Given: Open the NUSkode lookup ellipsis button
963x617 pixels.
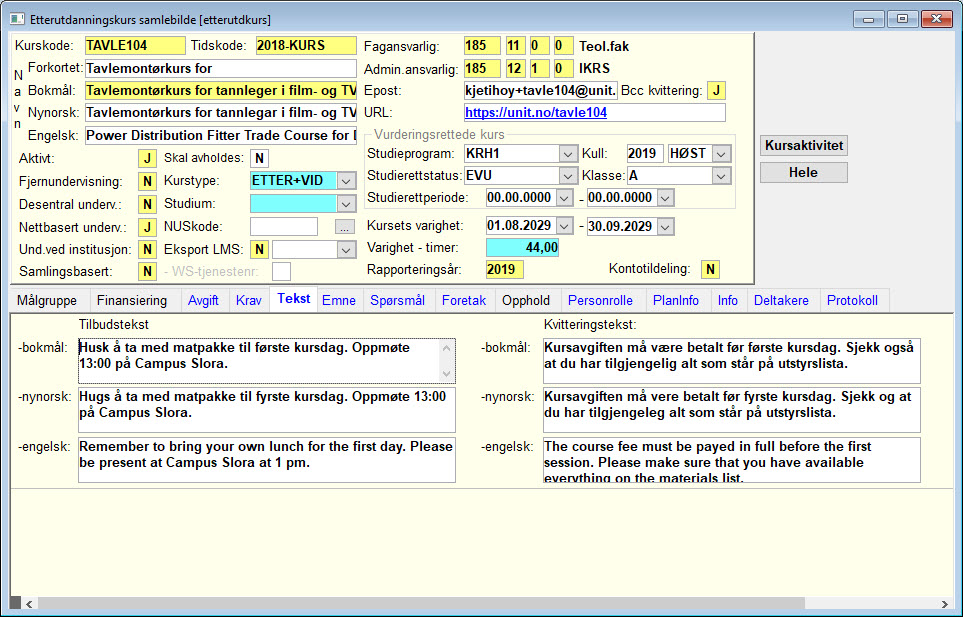Looking at the screenshot, I should (x=345, y=227).
